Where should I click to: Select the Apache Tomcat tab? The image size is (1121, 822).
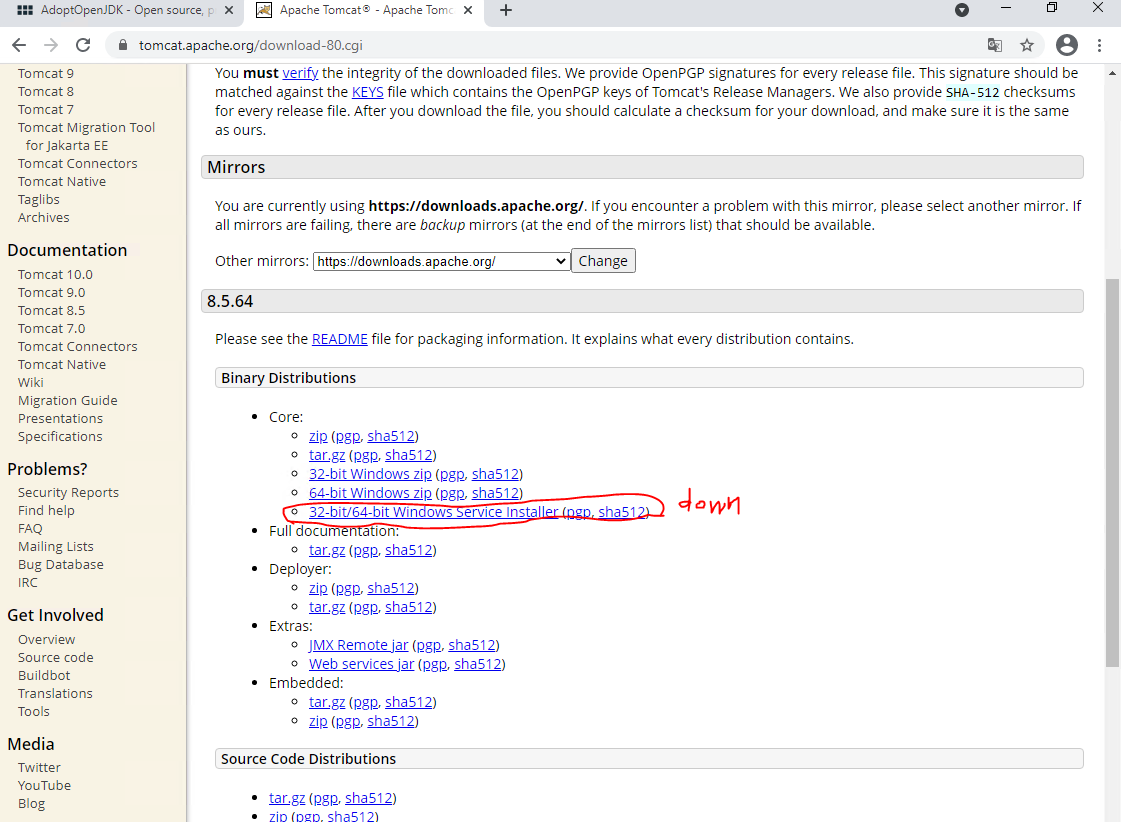365,10
